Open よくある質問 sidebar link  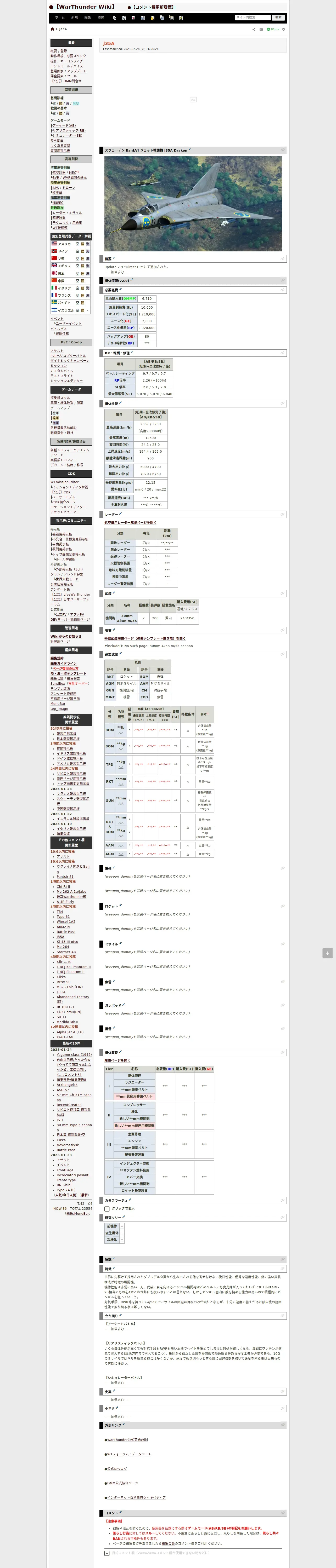pos(60,146)
